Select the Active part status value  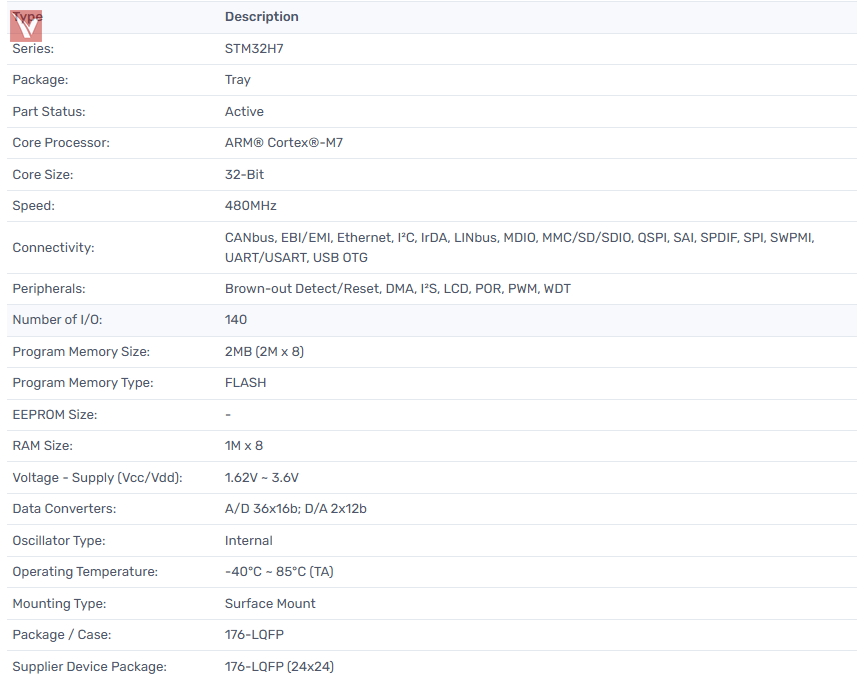244,112
